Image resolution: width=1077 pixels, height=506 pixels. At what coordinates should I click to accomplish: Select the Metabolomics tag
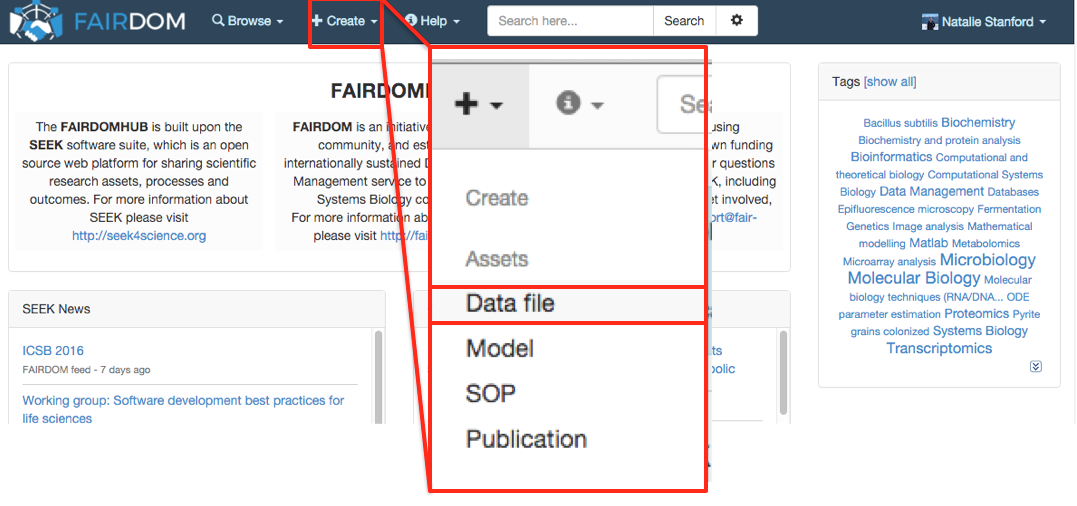coord(986,244)
